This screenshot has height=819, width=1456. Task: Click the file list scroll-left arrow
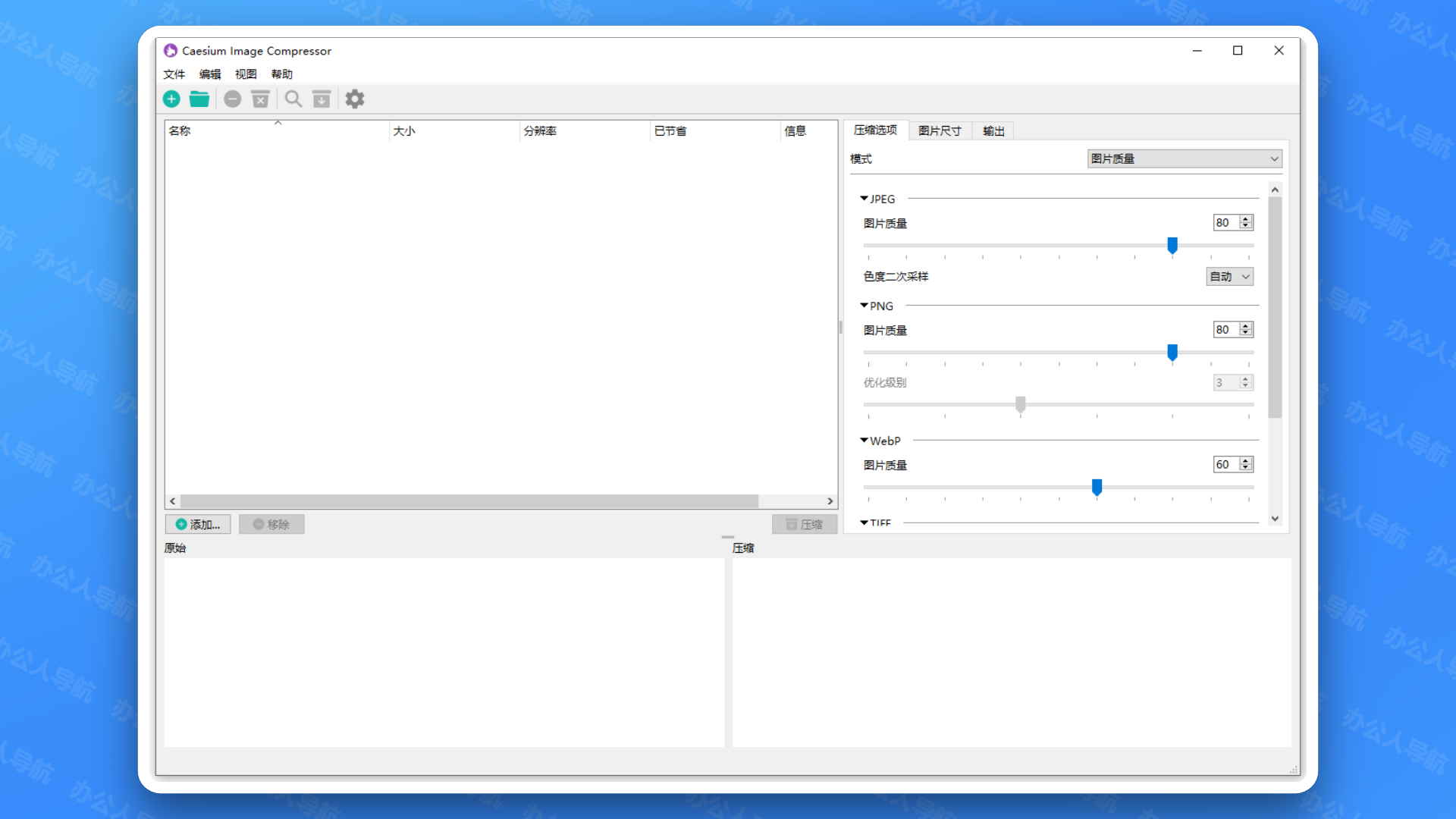pos(173,501)
